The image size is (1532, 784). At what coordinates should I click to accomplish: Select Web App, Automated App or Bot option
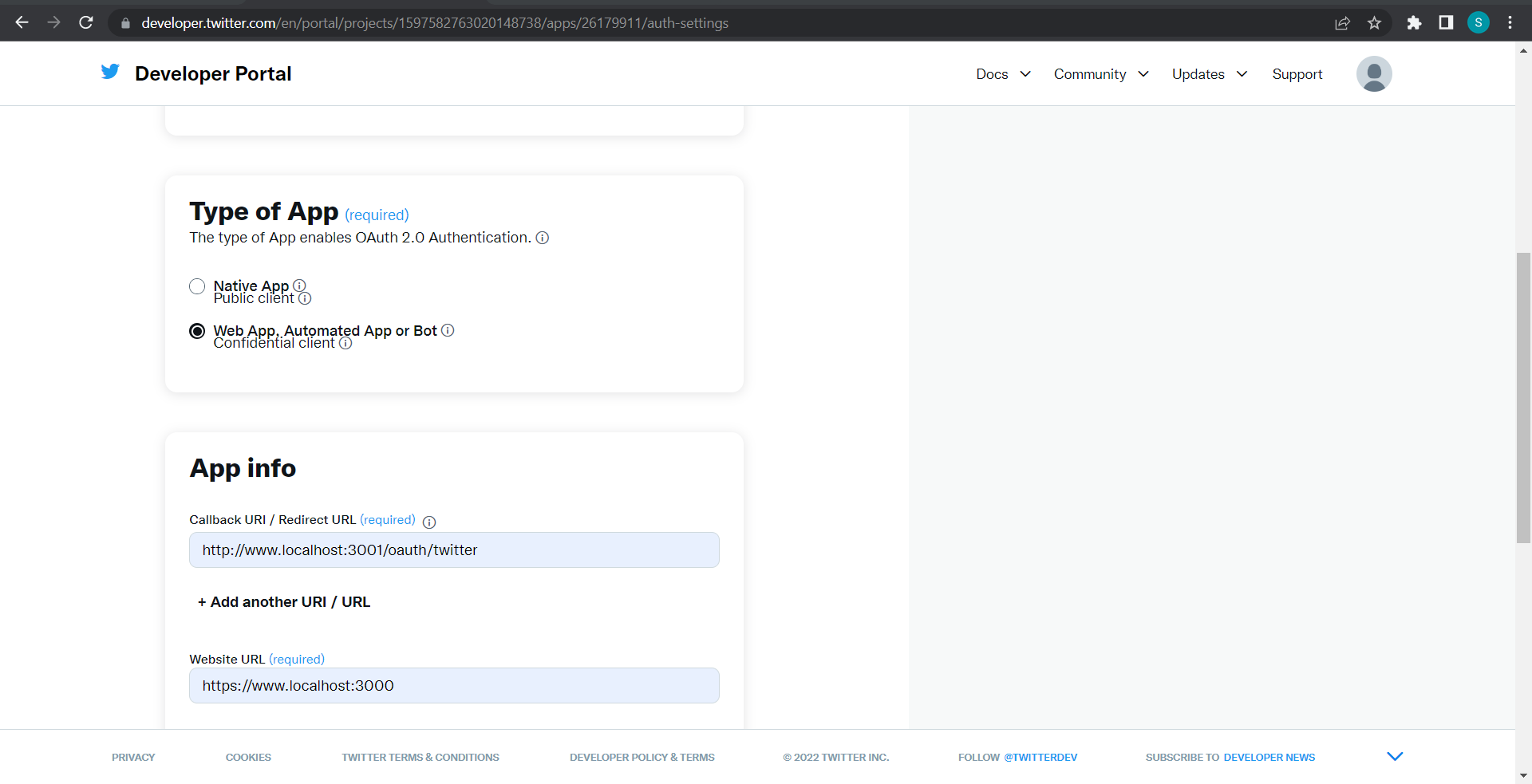[x=197, y=331]
